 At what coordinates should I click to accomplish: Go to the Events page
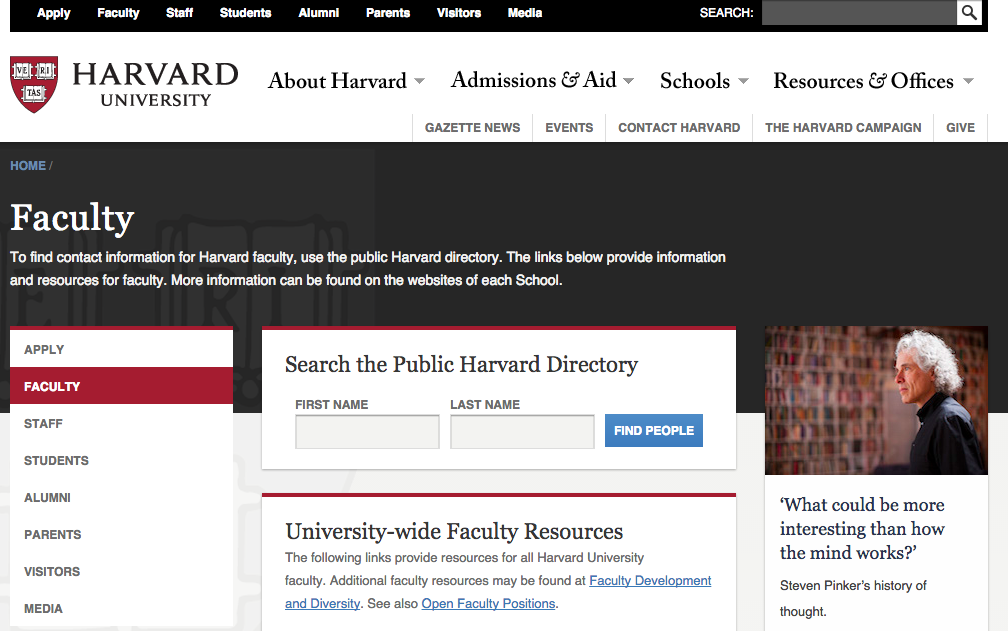[569, 128]
